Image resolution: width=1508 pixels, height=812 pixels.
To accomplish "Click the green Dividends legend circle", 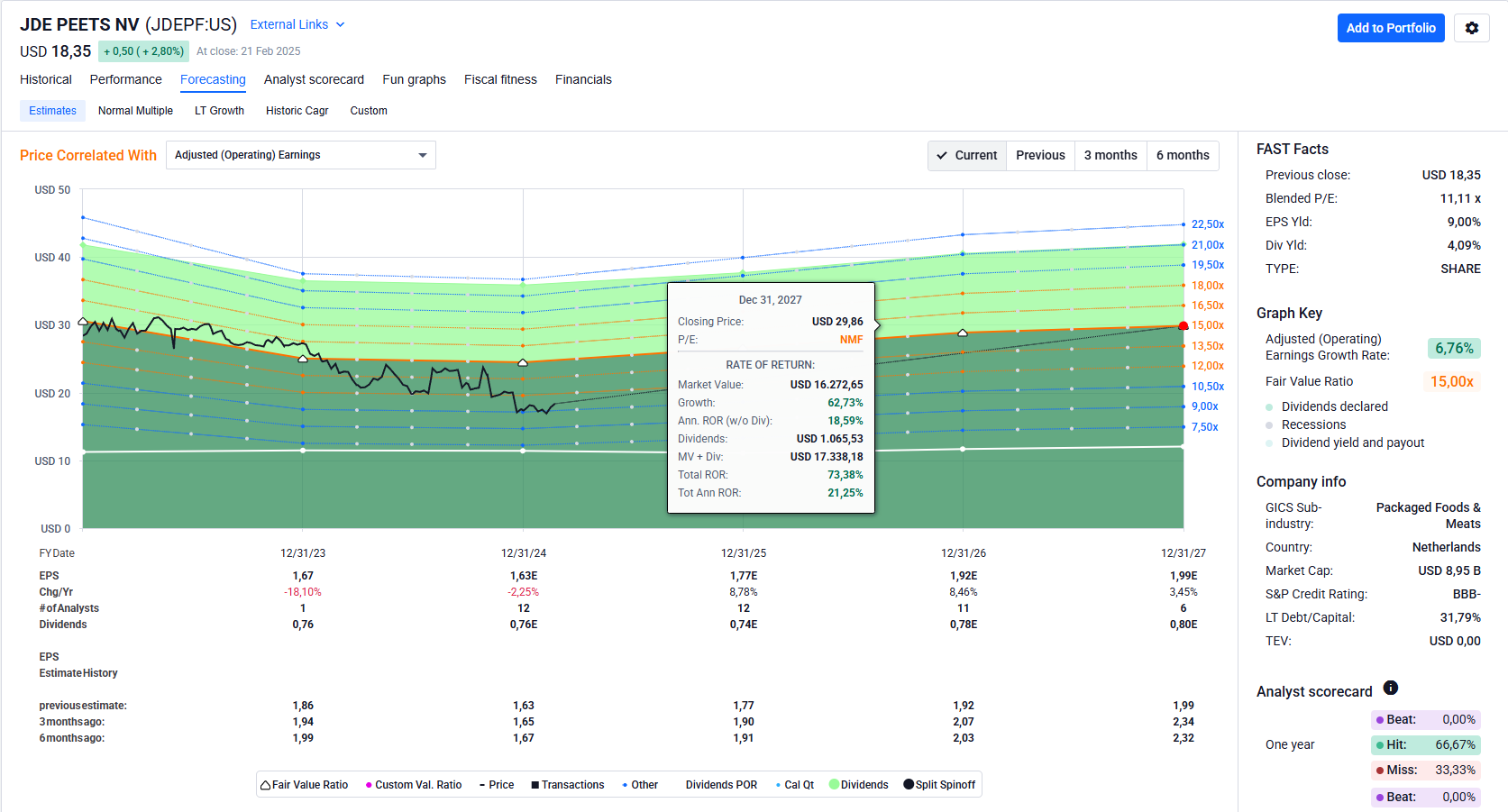I will coord(834,785).
